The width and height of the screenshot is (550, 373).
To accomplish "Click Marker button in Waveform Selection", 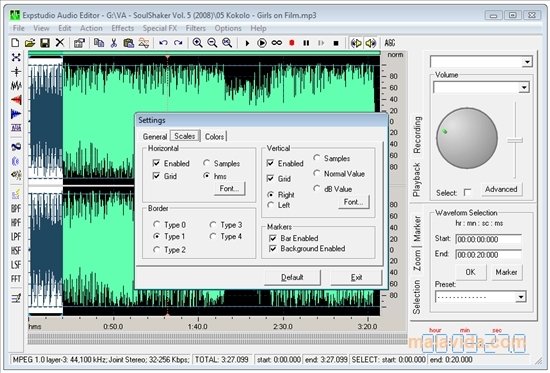I will click(x=506, y=272).
